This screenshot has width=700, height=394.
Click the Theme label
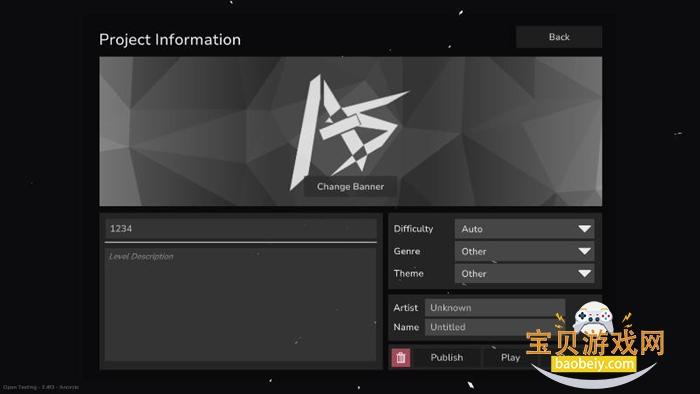tap(408, 274)
